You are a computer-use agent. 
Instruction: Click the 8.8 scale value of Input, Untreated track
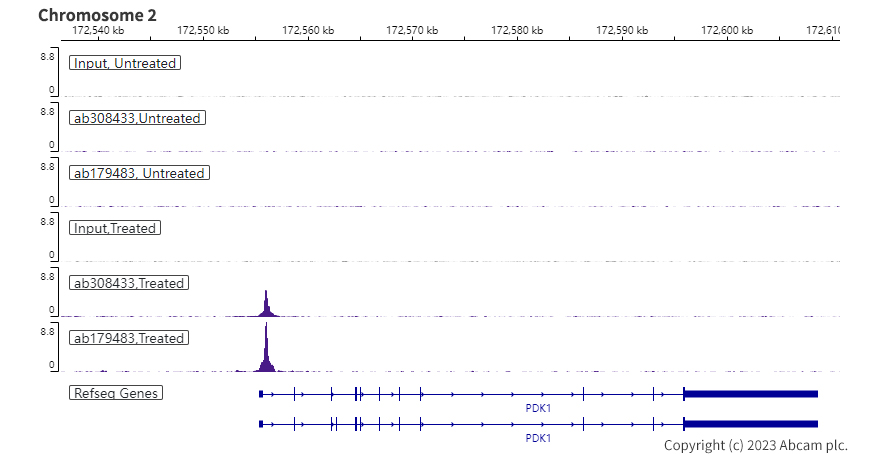[x=47, y=57]
